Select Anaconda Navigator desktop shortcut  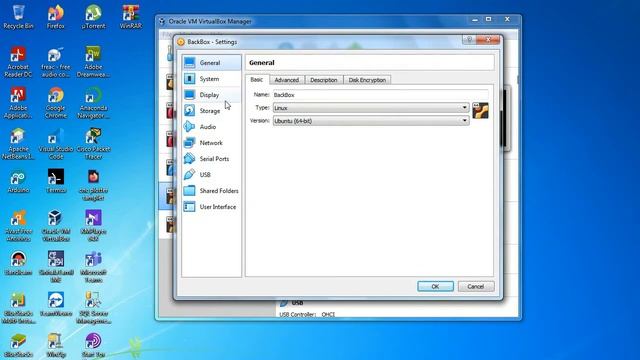[x=93, y=103]
